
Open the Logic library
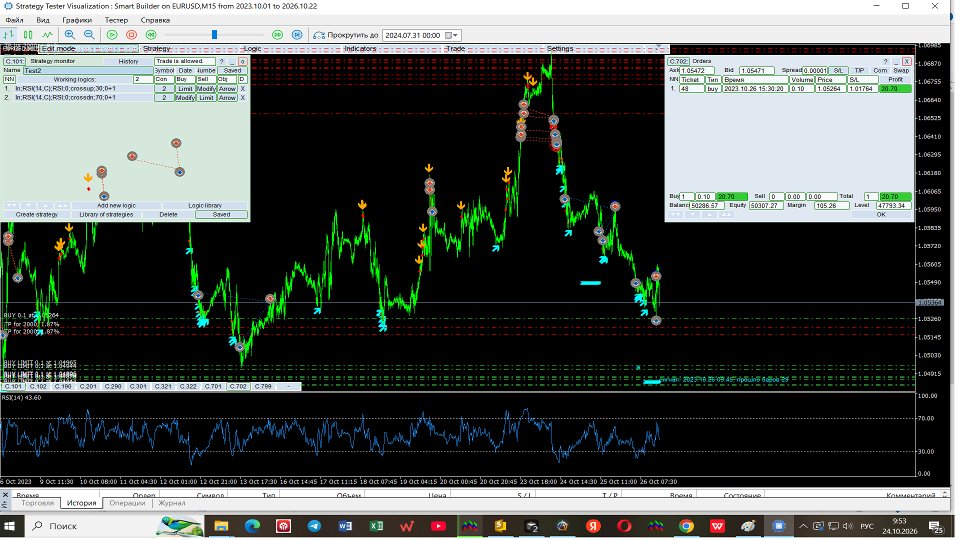[x=205, y=206]
